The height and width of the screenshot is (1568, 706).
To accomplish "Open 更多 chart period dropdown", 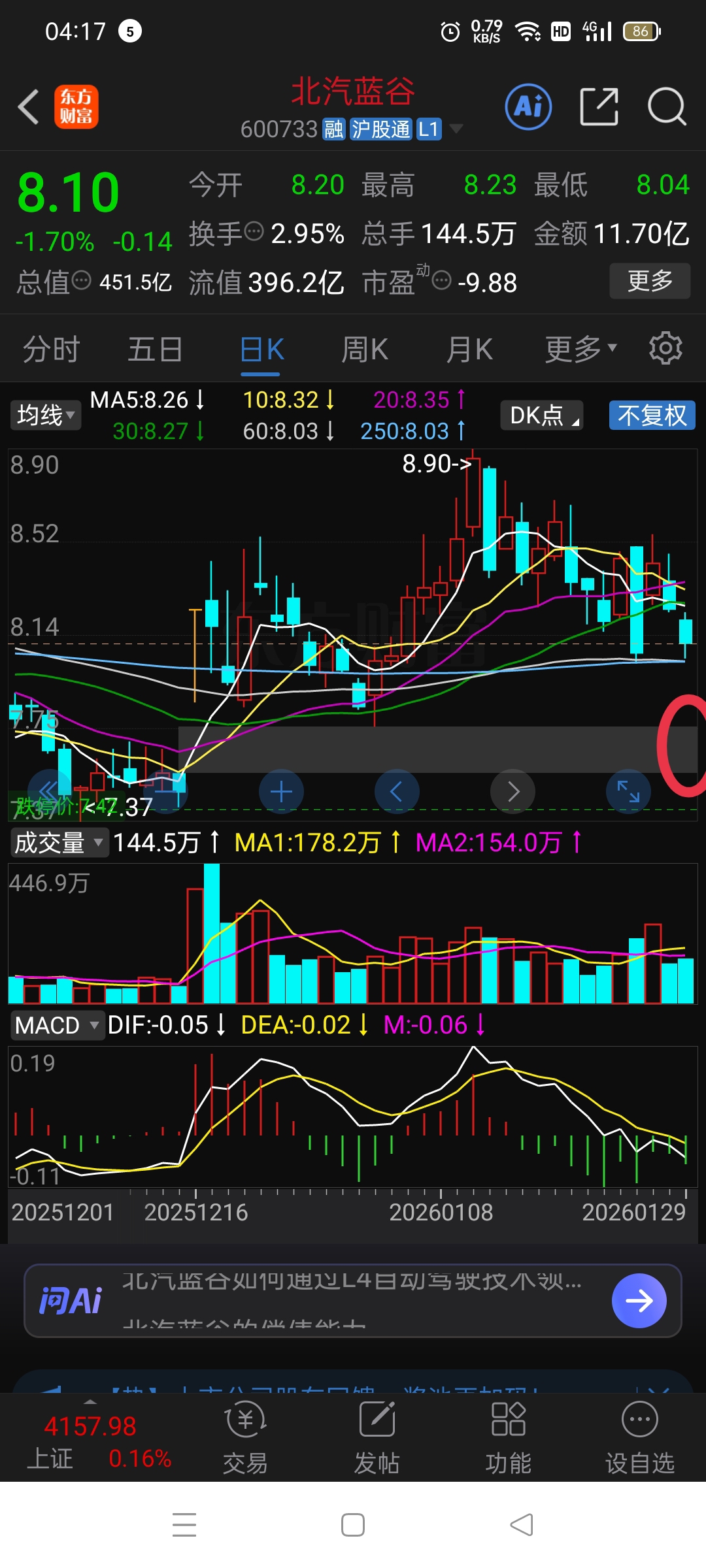I will coord(580,348).
